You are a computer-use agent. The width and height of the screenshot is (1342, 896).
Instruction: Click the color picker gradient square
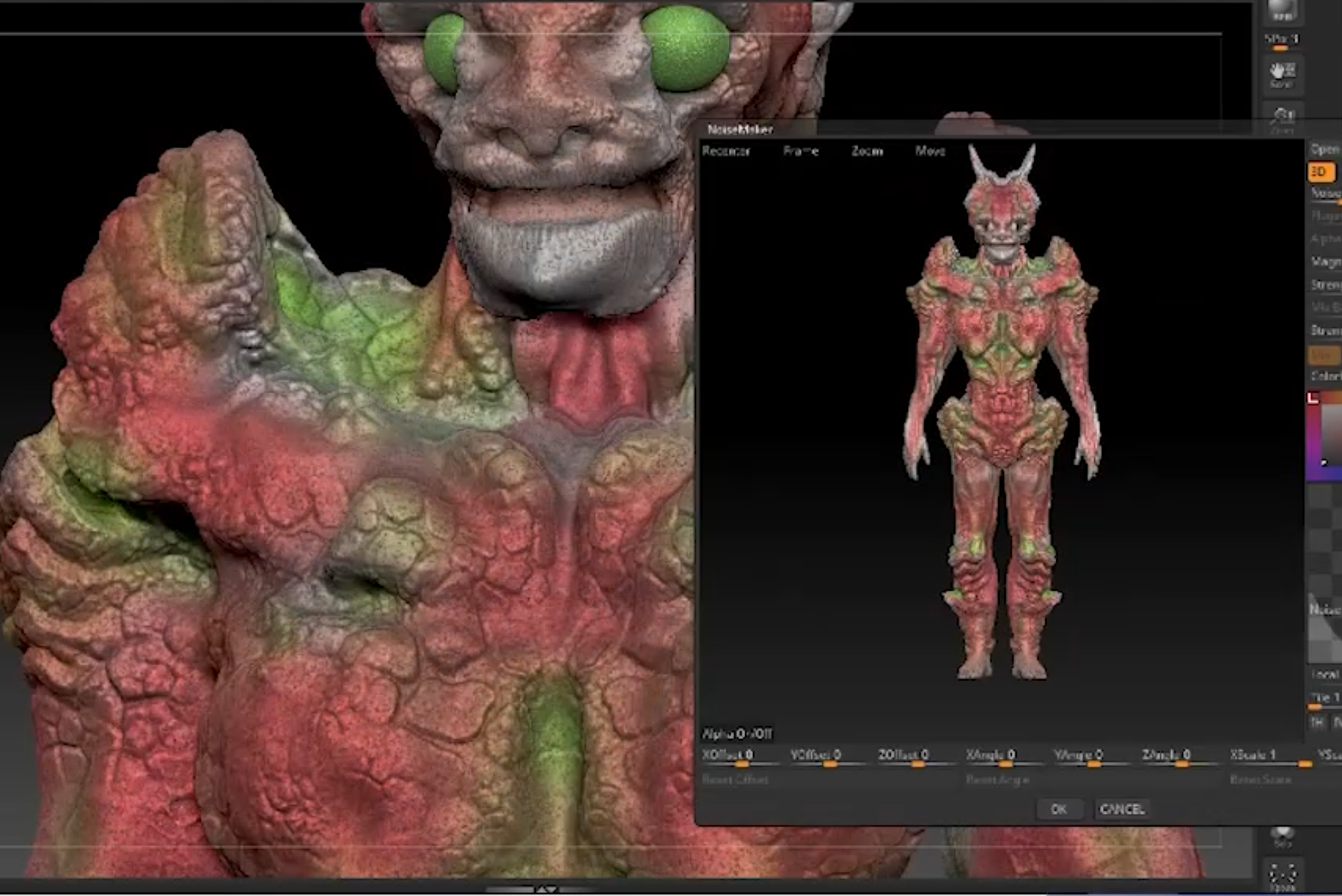1324,437
